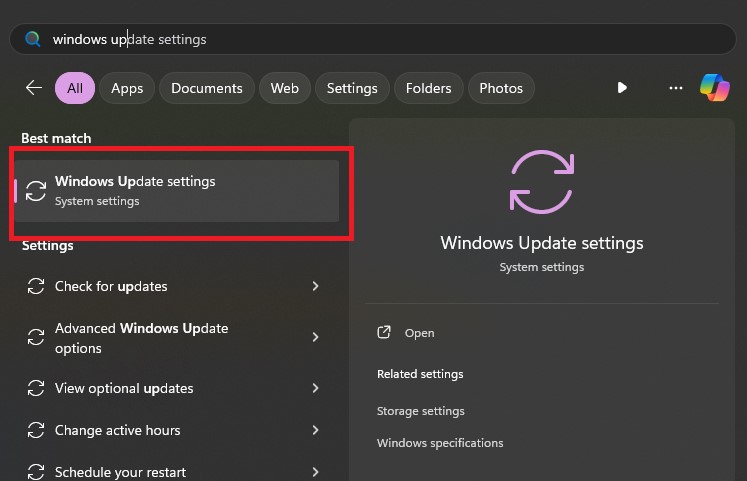Click Advanced Windows Update options text
This screenshot has height=481, width=747.
141,338
